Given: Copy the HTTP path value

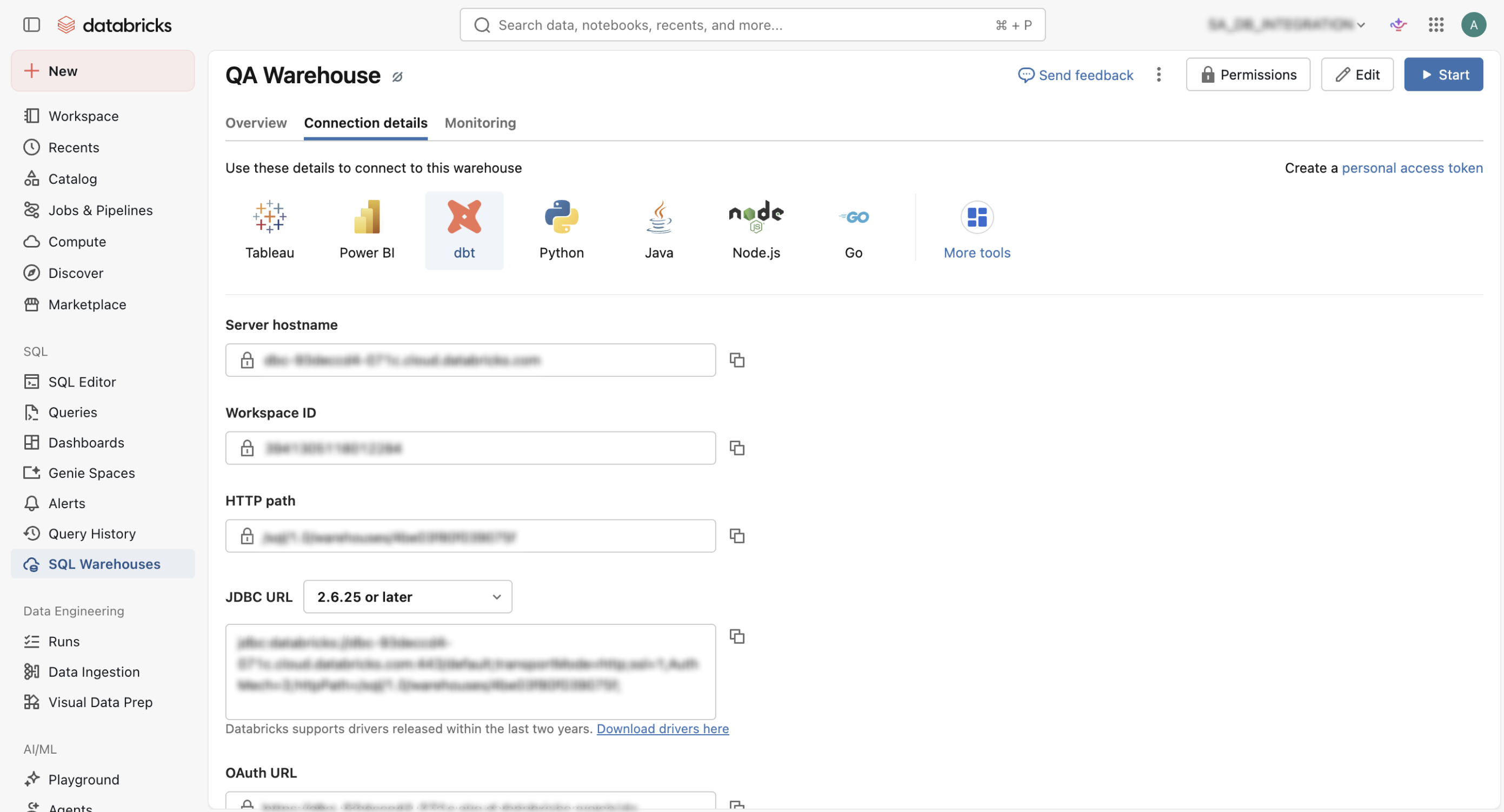Looking at the screenshot, I should (x=737, y=536).
